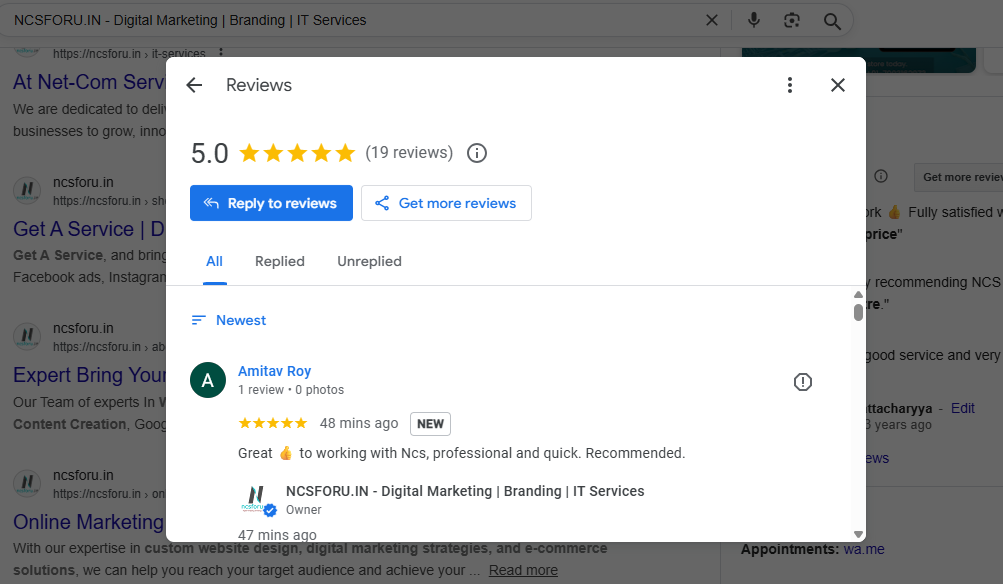The width and height of the screenshot is (1003, 584).
Task: Click scrollbar up arrow in reviews list
Action: point(858,295)
